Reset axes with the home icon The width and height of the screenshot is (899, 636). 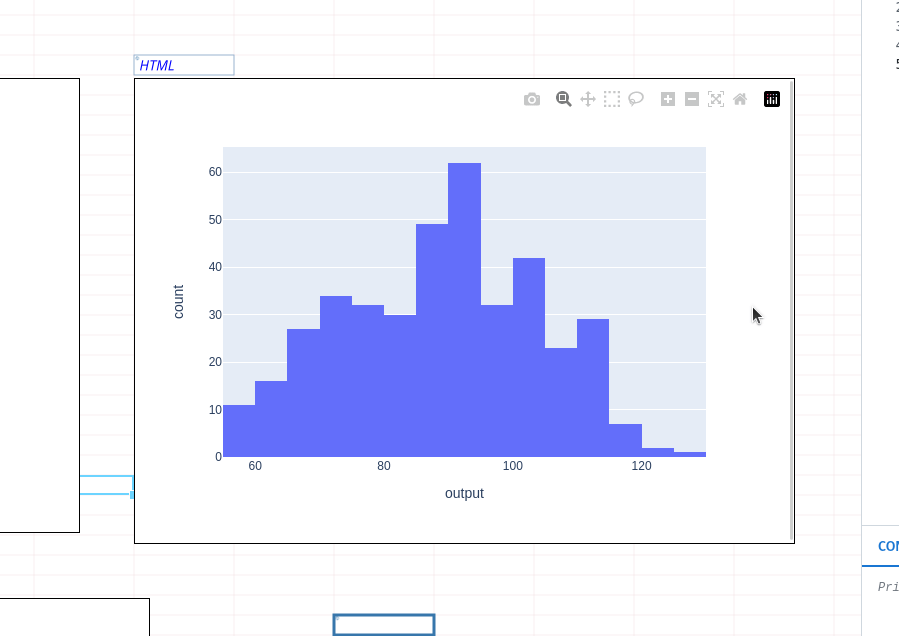(x=740, y=99)
